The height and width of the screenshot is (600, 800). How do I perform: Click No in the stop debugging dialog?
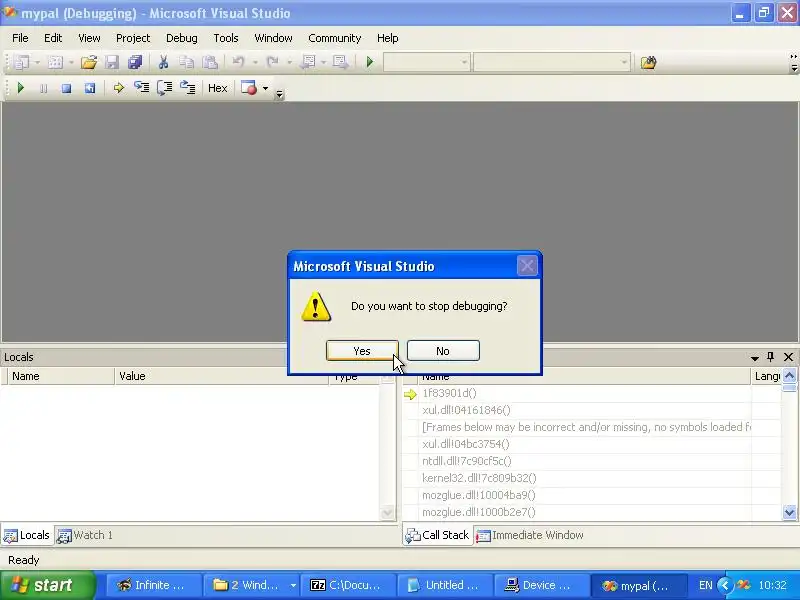(x=443, y=351)
